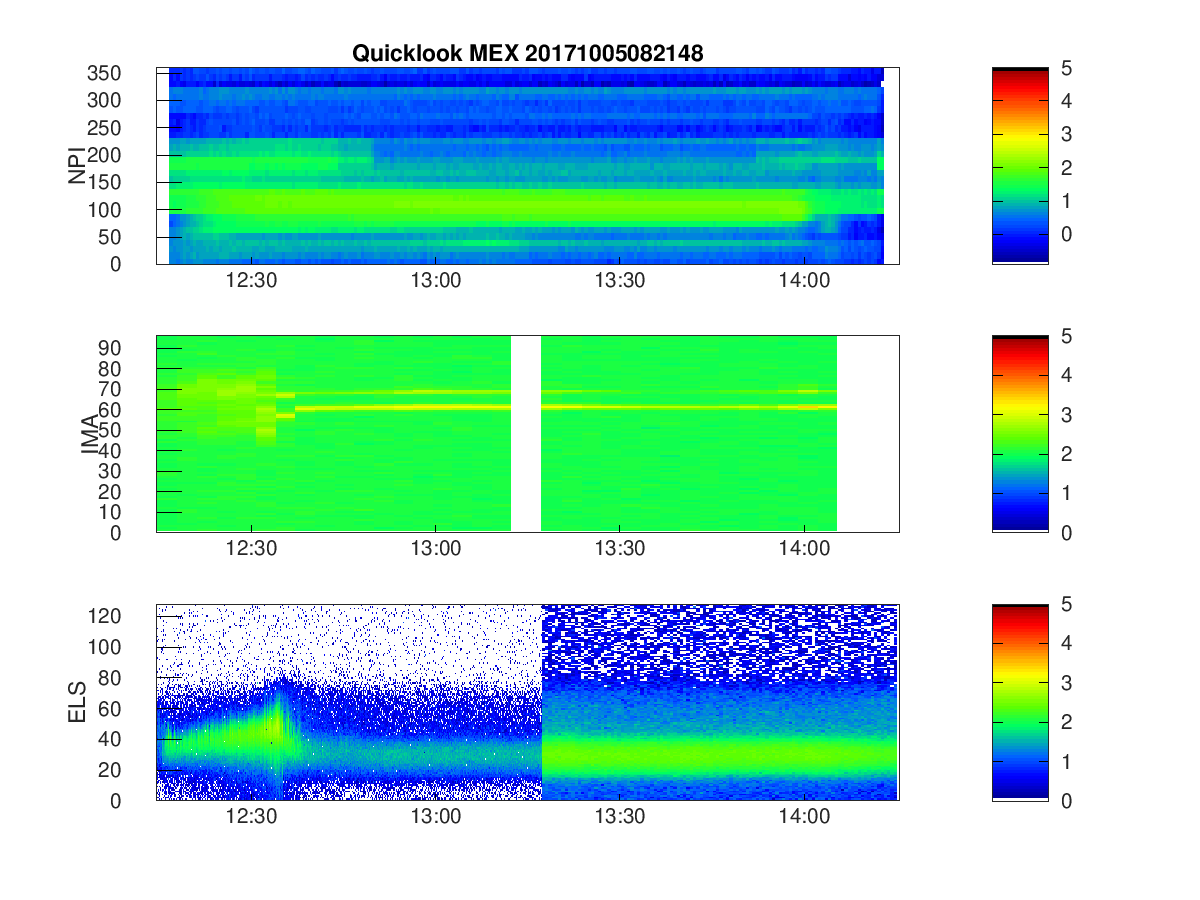This screenshot has width=1200, height=900.
Task: Click the 13:30 tick under the IMA panel
Action: point(620,550)
